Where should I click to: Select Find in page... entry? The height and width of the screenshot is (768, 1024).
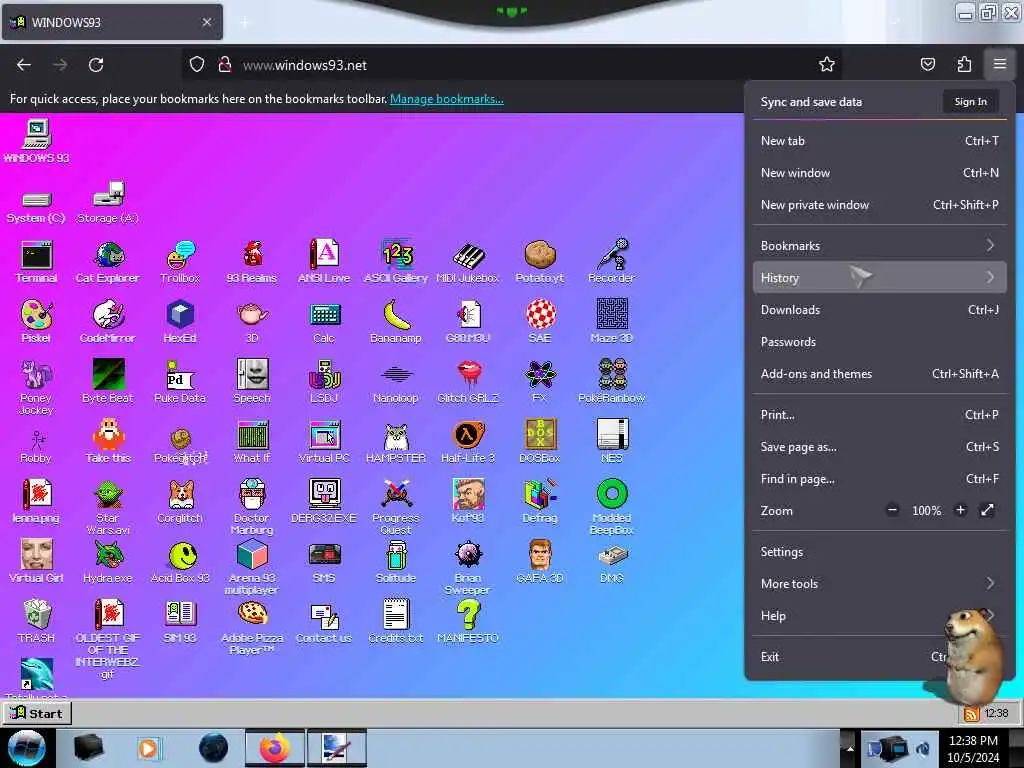[879, 479]
